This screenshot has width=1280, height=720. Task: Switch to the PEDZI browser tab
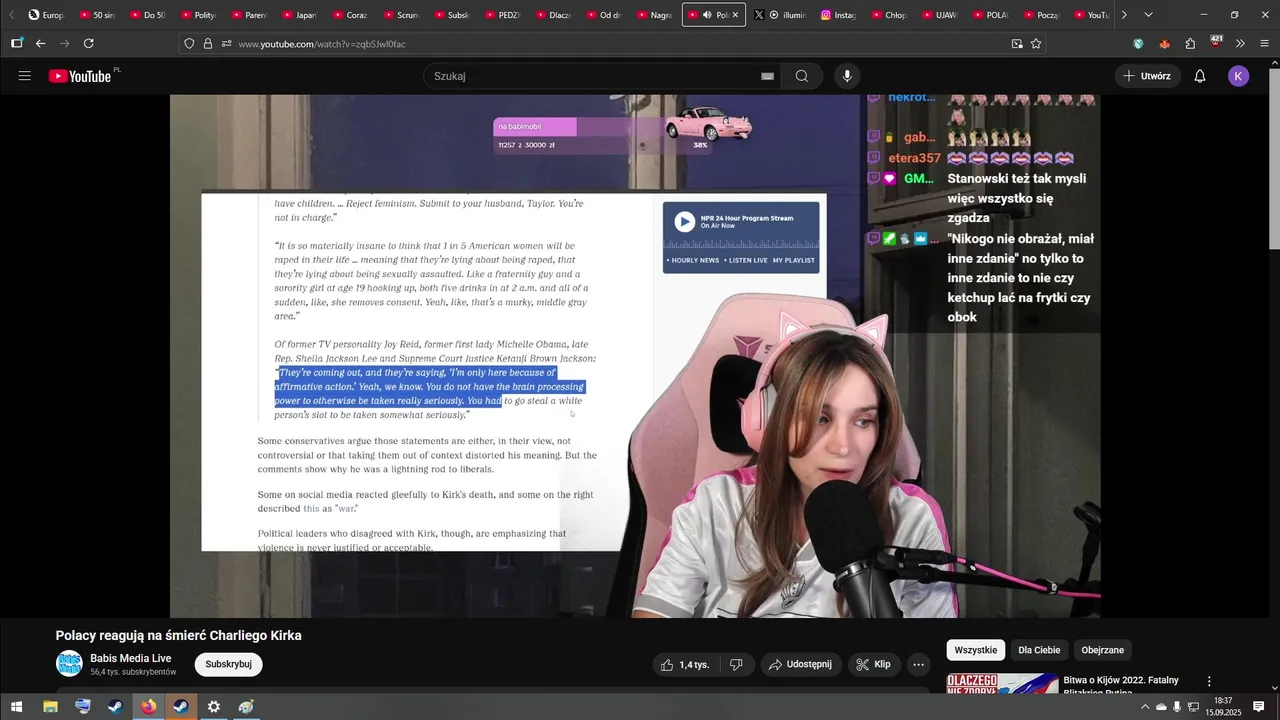click(501, 15)
